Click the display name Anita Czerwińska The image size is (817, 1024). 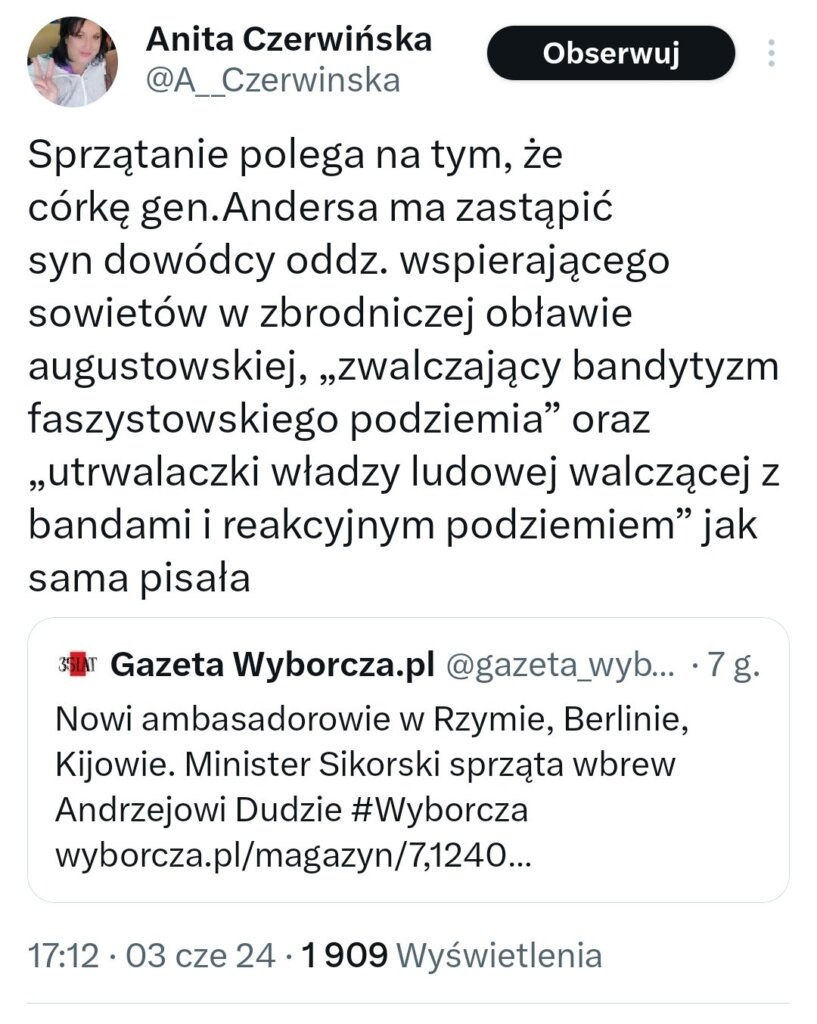[x=289, y=39]
